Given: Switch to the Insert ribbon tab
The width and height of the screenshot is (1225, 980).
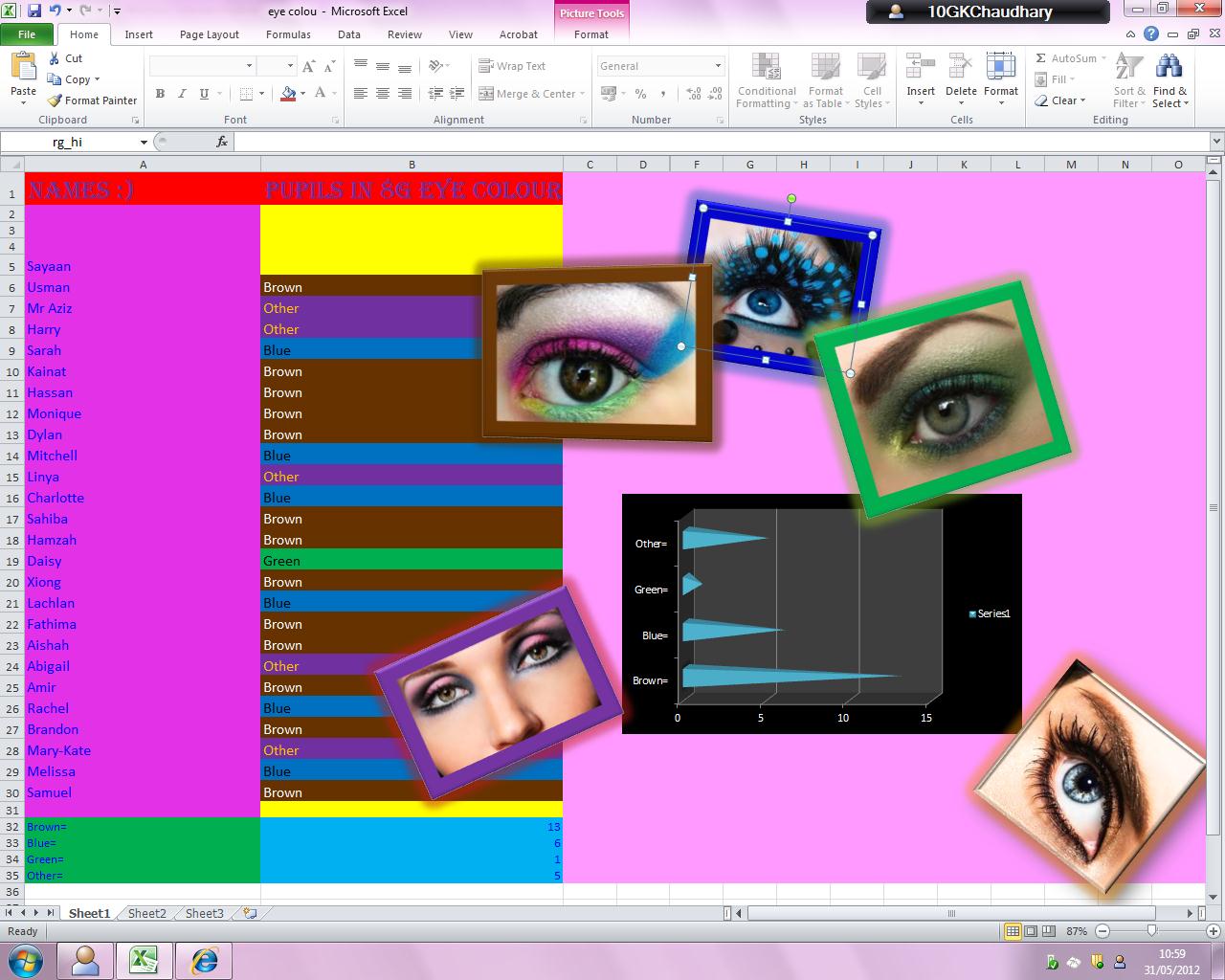Looking at the screenshot, I should click(x=139, y=34).
